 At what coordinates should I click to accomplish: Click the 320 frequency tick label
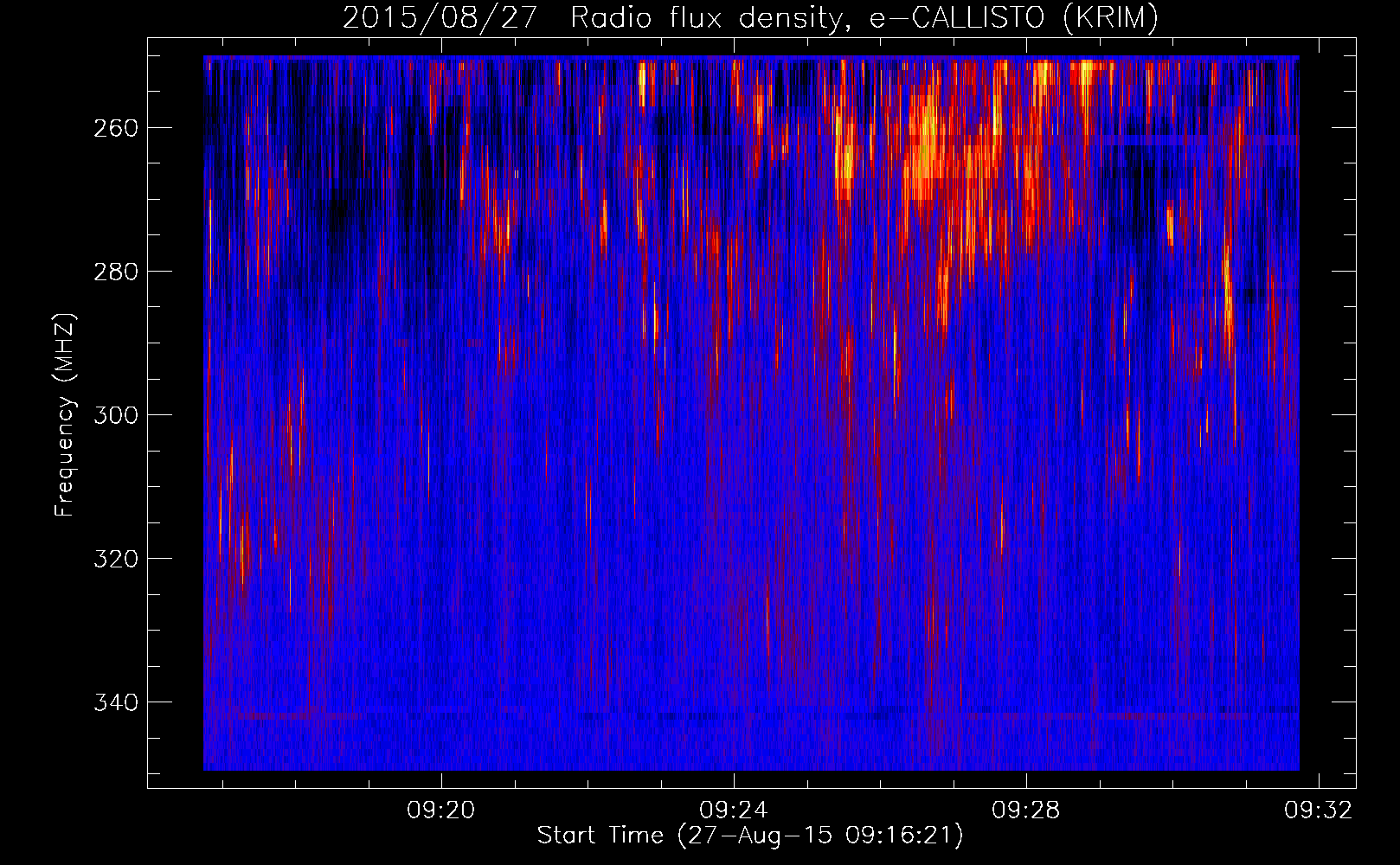pos(115,559)
